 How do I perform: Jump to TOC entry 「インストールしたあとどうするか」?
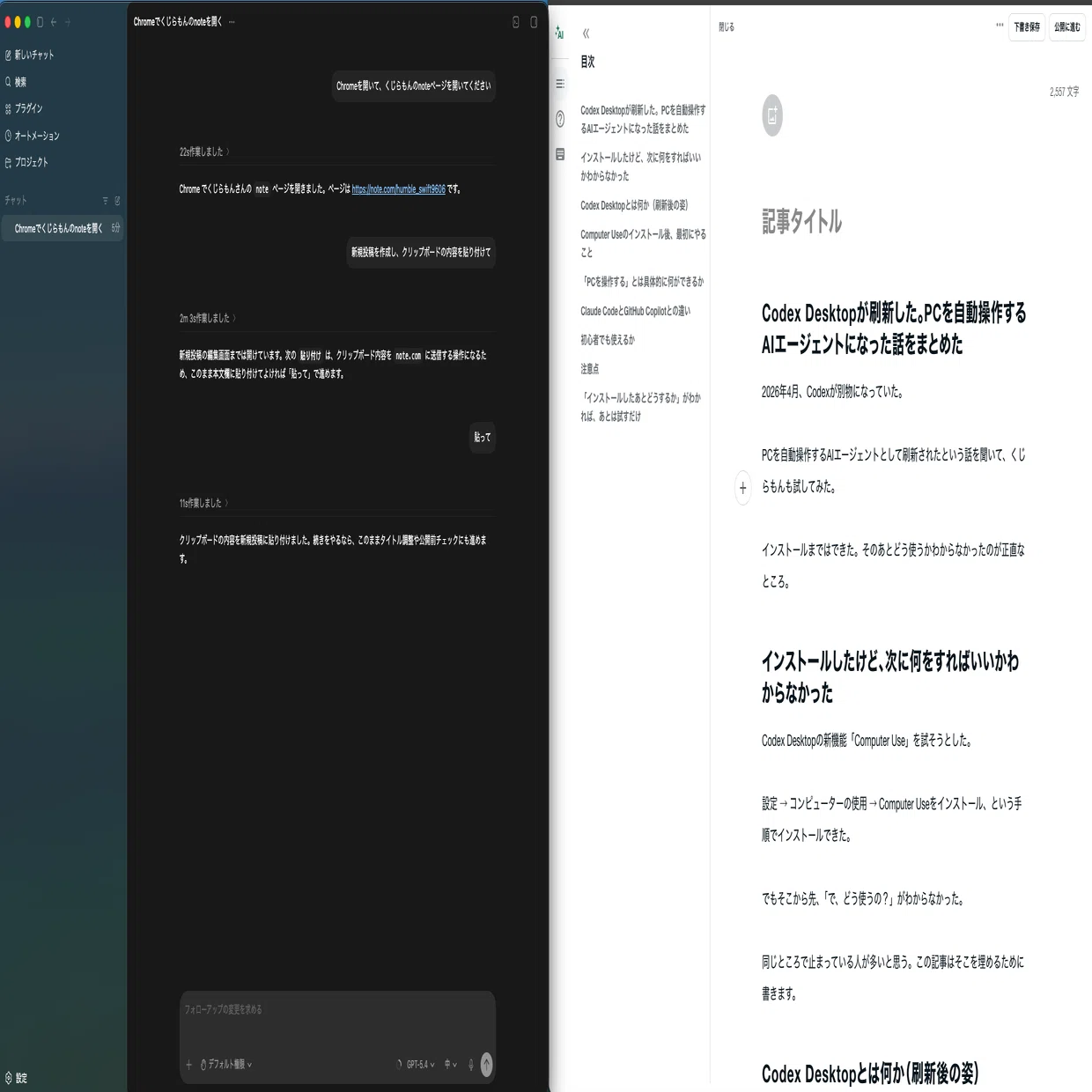point(641,407)
